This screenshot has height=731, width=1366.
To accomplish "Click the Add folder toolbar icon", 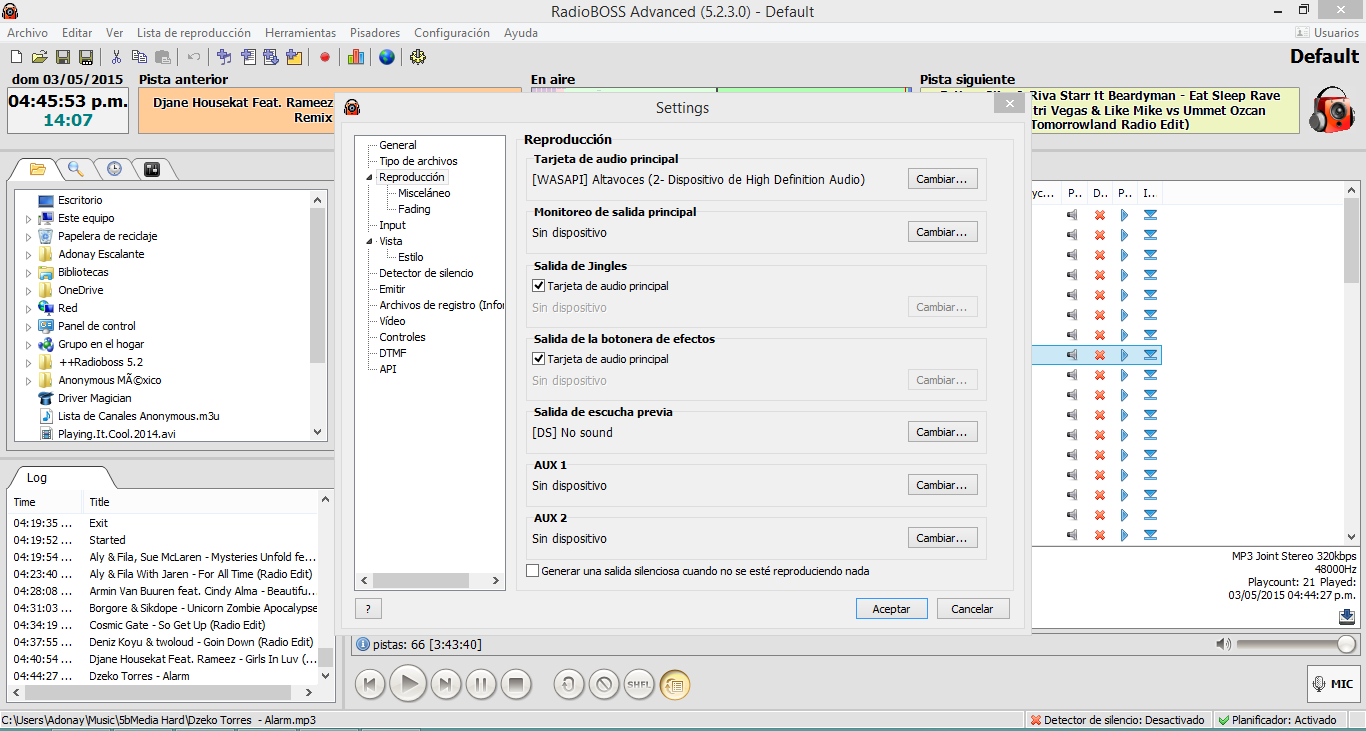I will click(x=294, y=57).
